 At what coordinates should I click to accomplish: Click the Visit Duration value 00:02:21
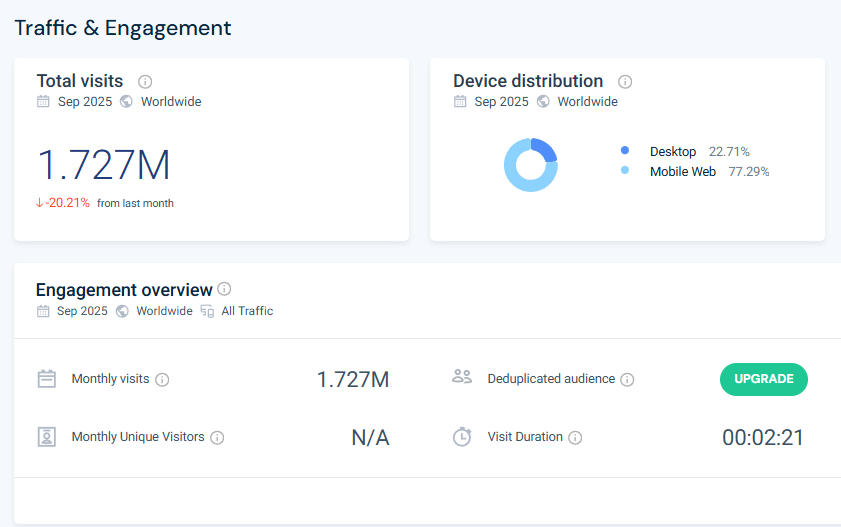[x=762, y=437]
